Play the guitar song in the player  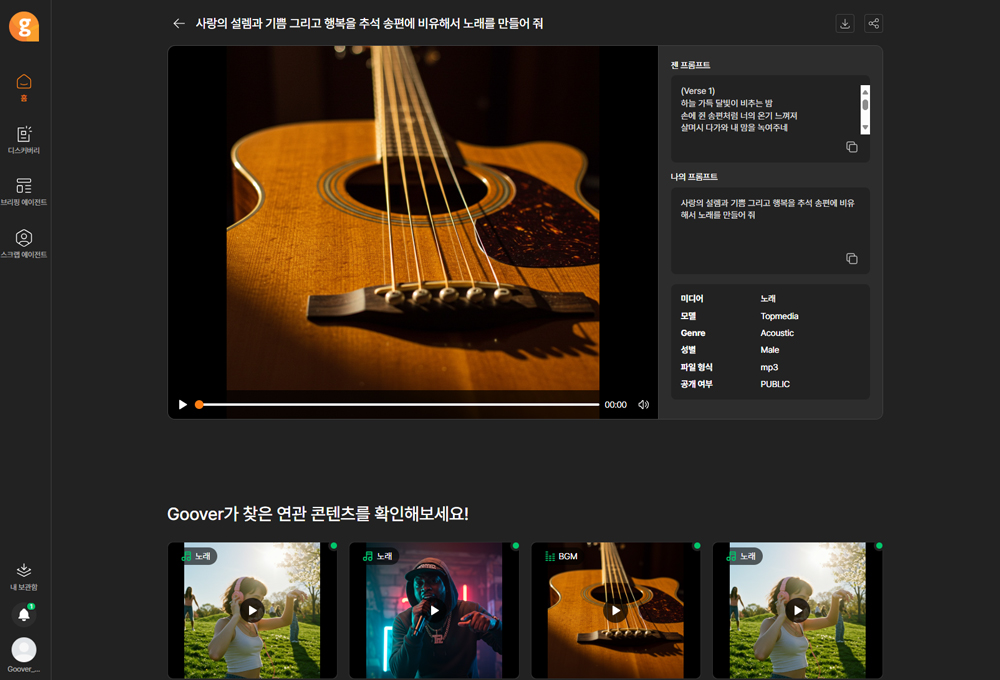[x=183, y=405]
